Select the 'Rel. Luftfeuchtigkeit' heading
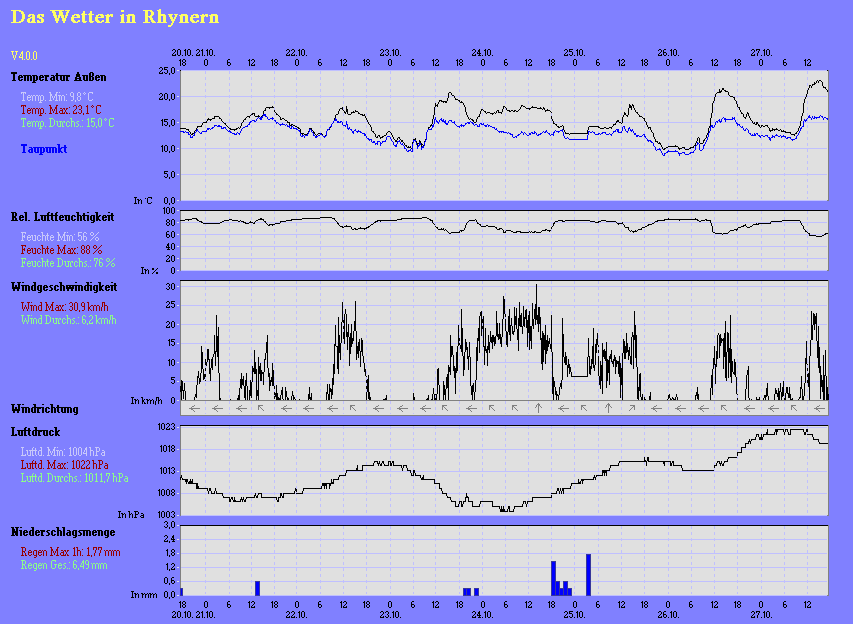 point(62,216)
